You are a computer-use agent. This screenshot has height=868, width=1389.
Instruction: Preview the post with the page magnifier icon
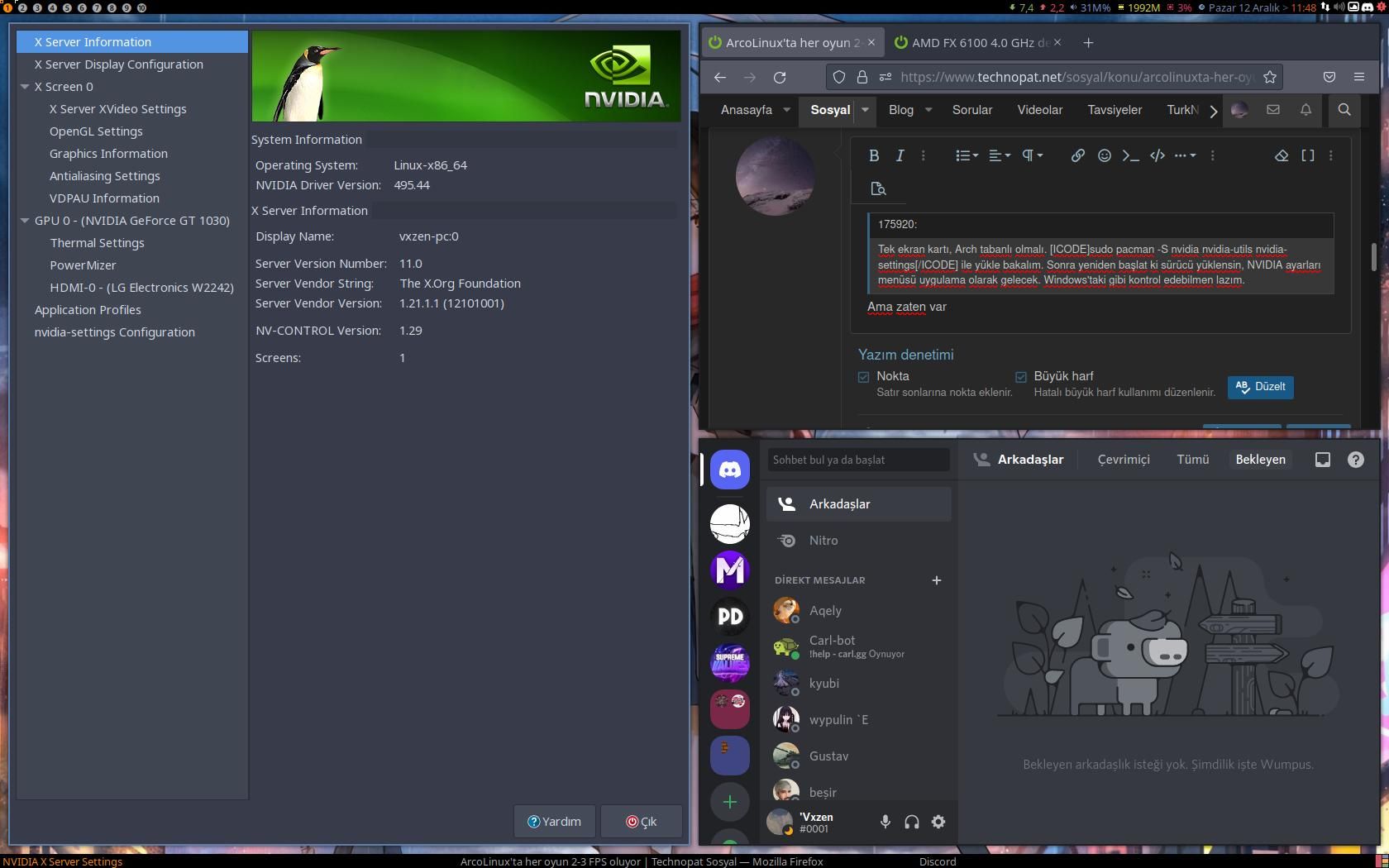coord(878,188)
